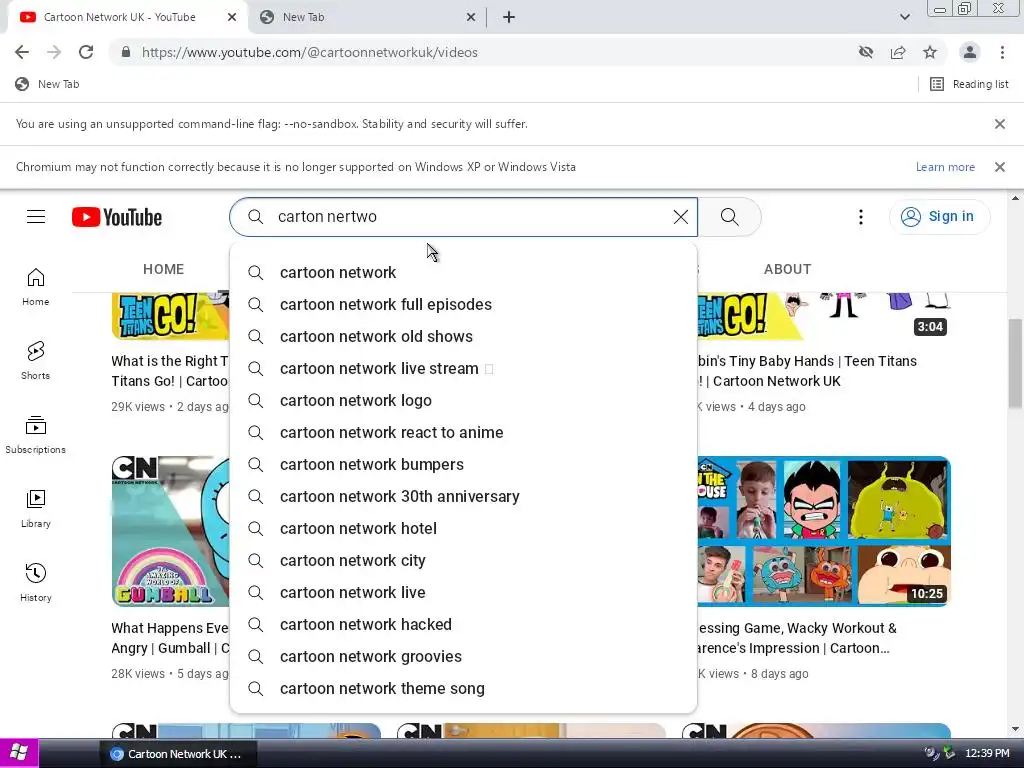Open a new browser tab
Screen dimensions: 1024x768
click(x=509, y=18)
